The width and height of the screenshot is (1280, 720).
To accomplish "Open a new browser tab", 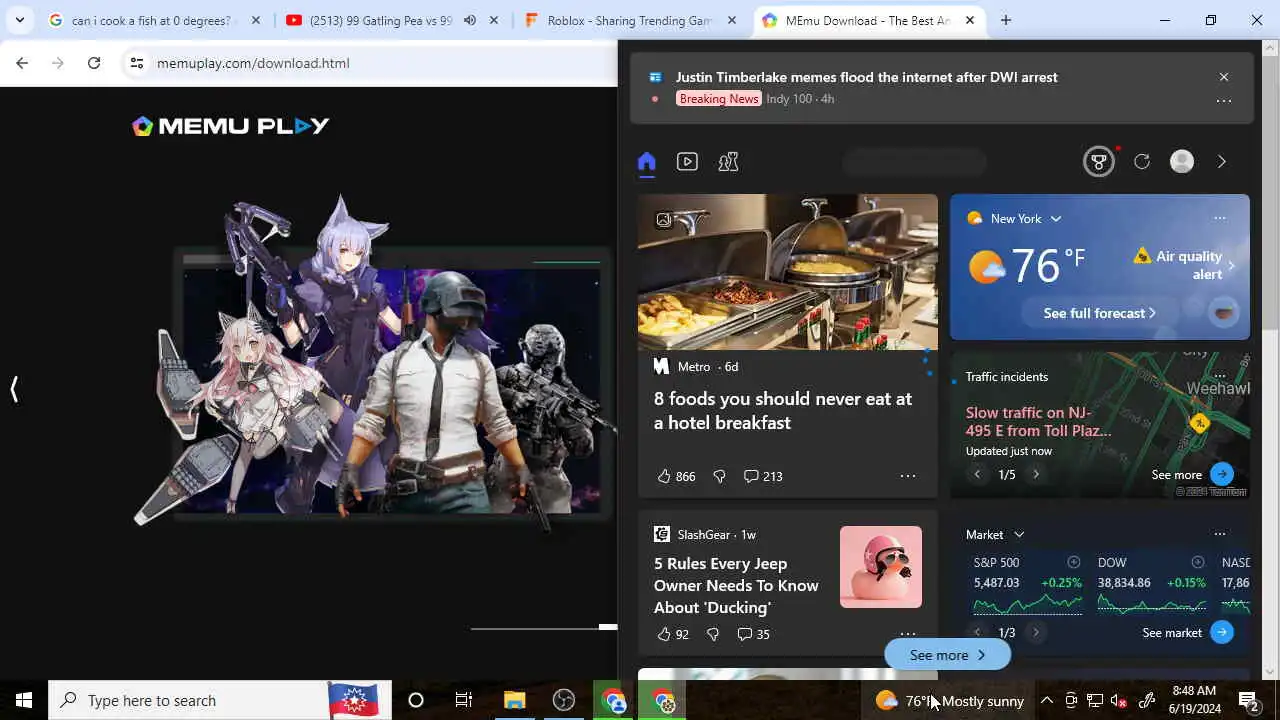I will (1006, 20).
